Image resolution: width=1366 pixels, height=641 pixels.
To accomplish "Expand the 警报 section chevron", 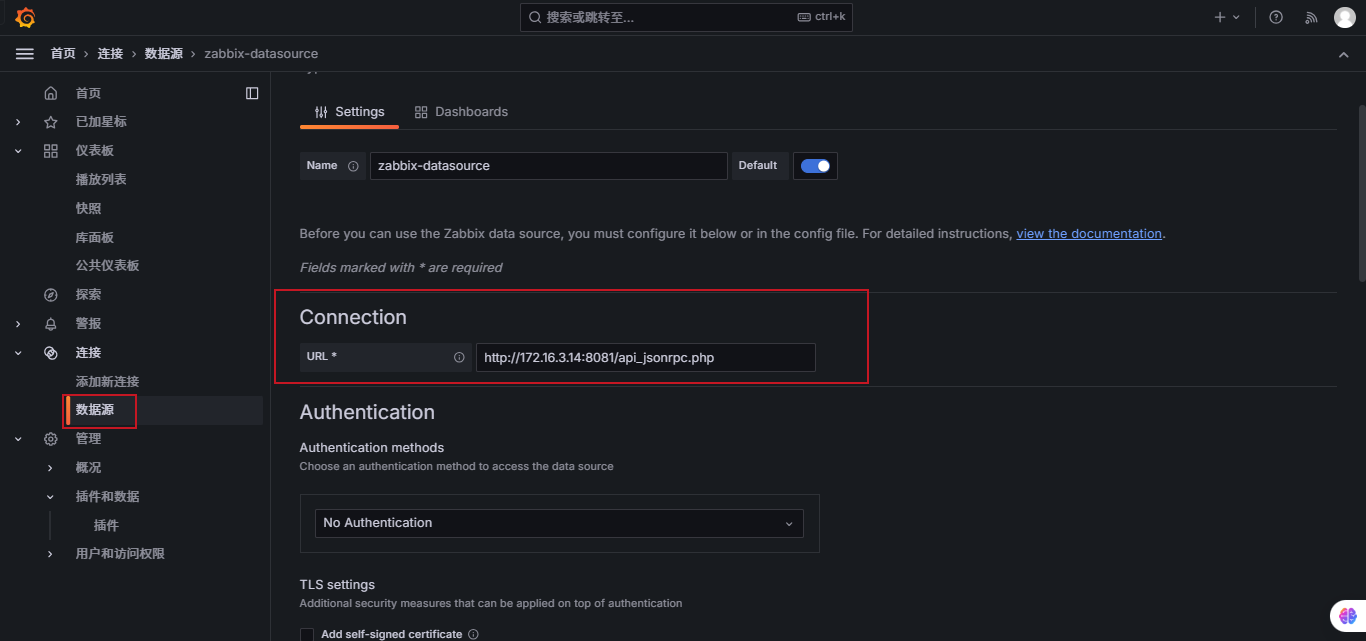I will pyautogui.click(x=17, y=324).
